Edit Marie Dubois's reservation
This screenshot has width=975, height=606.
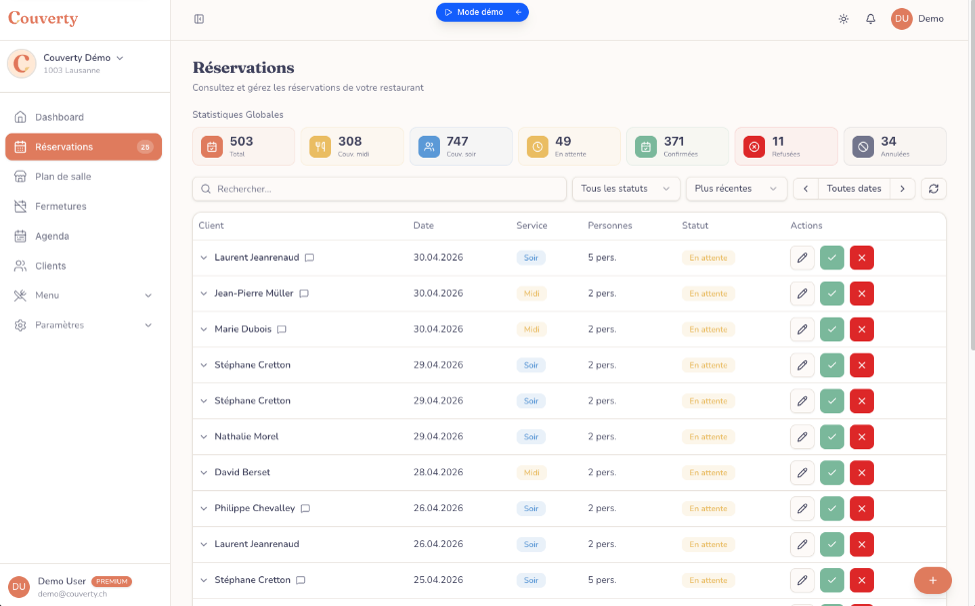pos(802,329)
